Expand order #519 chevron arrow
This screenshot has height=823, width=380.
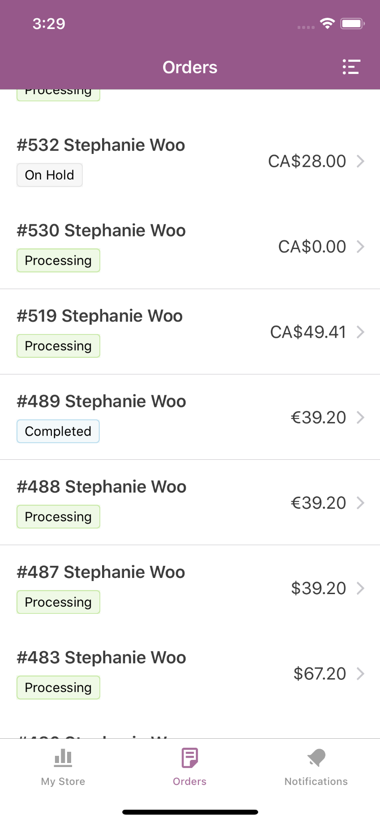tap(360, 332)
